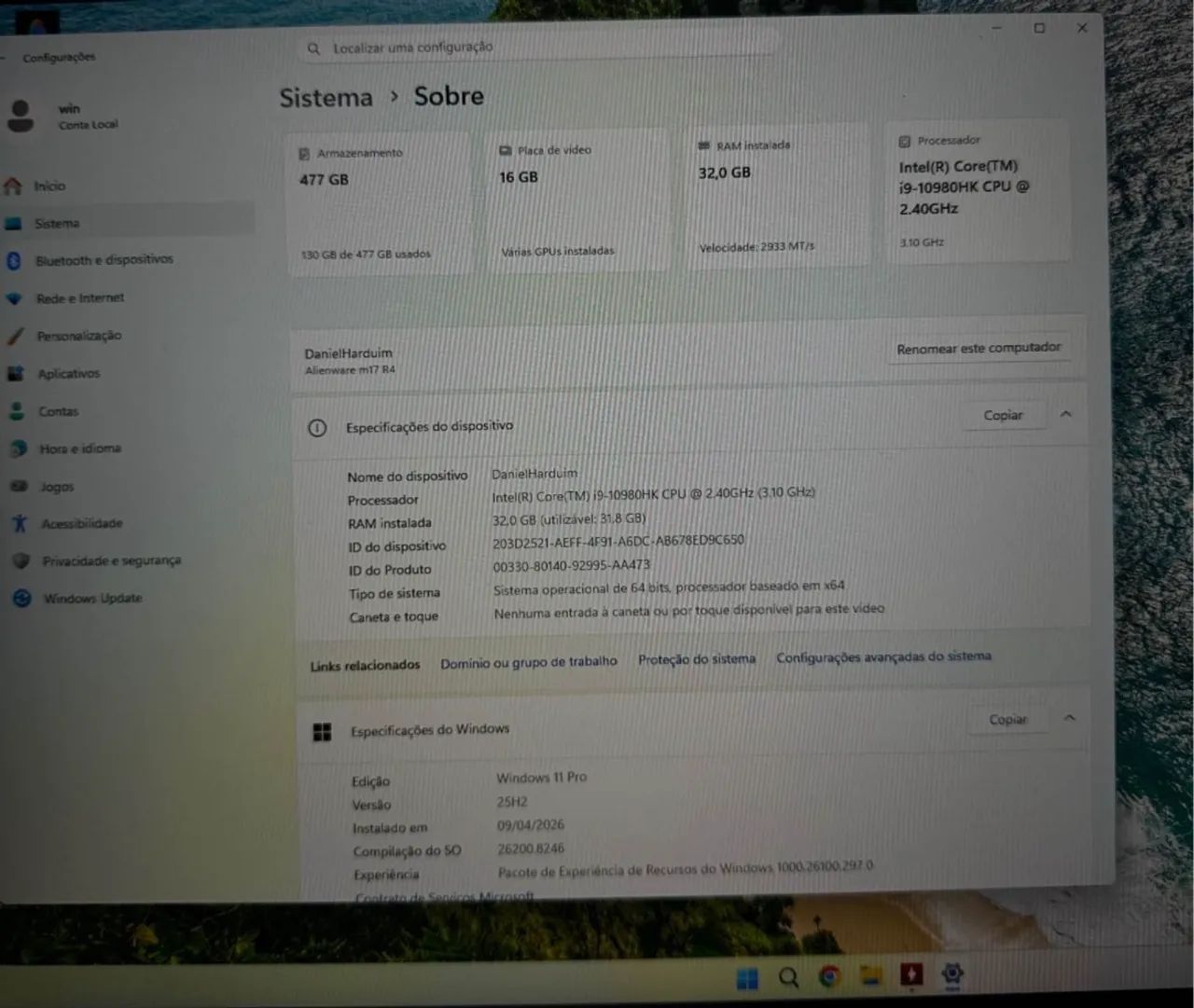The height and width of the screenshot is (1008, 1194).
Task: Select the Sistema sidebar item
Action: click(127, 224)
